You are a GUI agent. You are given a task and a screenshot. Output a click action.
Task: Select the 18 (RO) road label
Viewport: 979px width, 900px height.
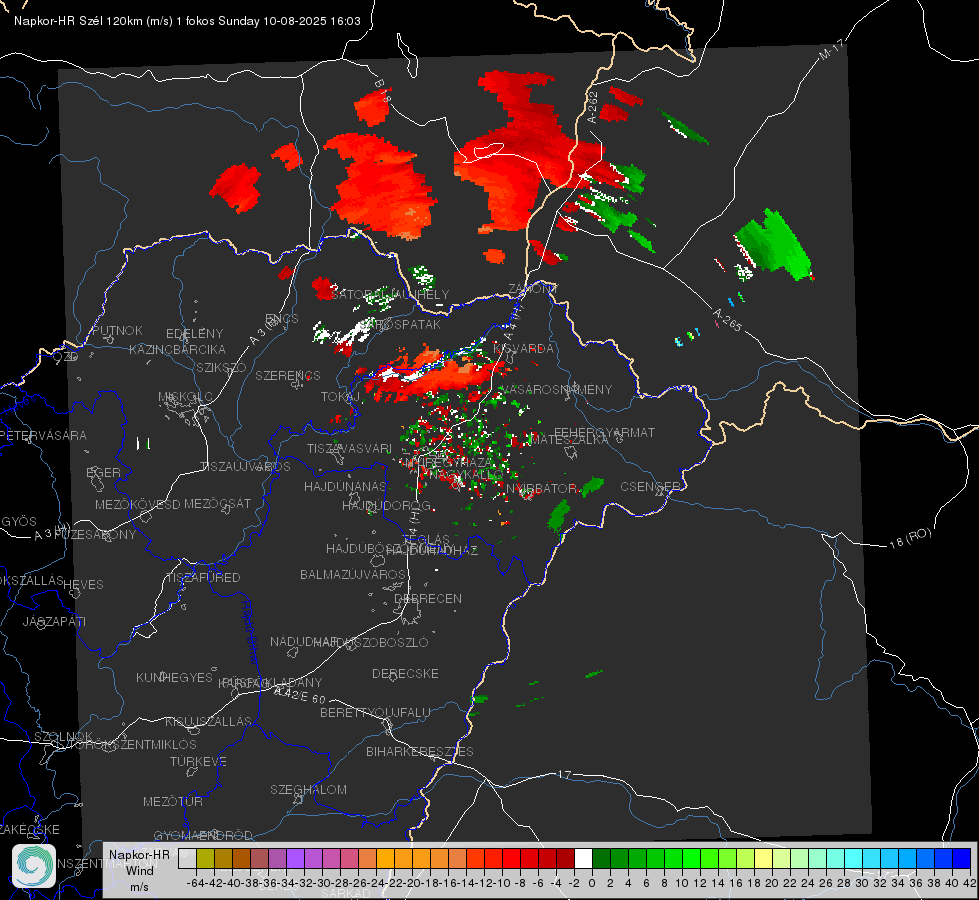click(x=911, y=538)
